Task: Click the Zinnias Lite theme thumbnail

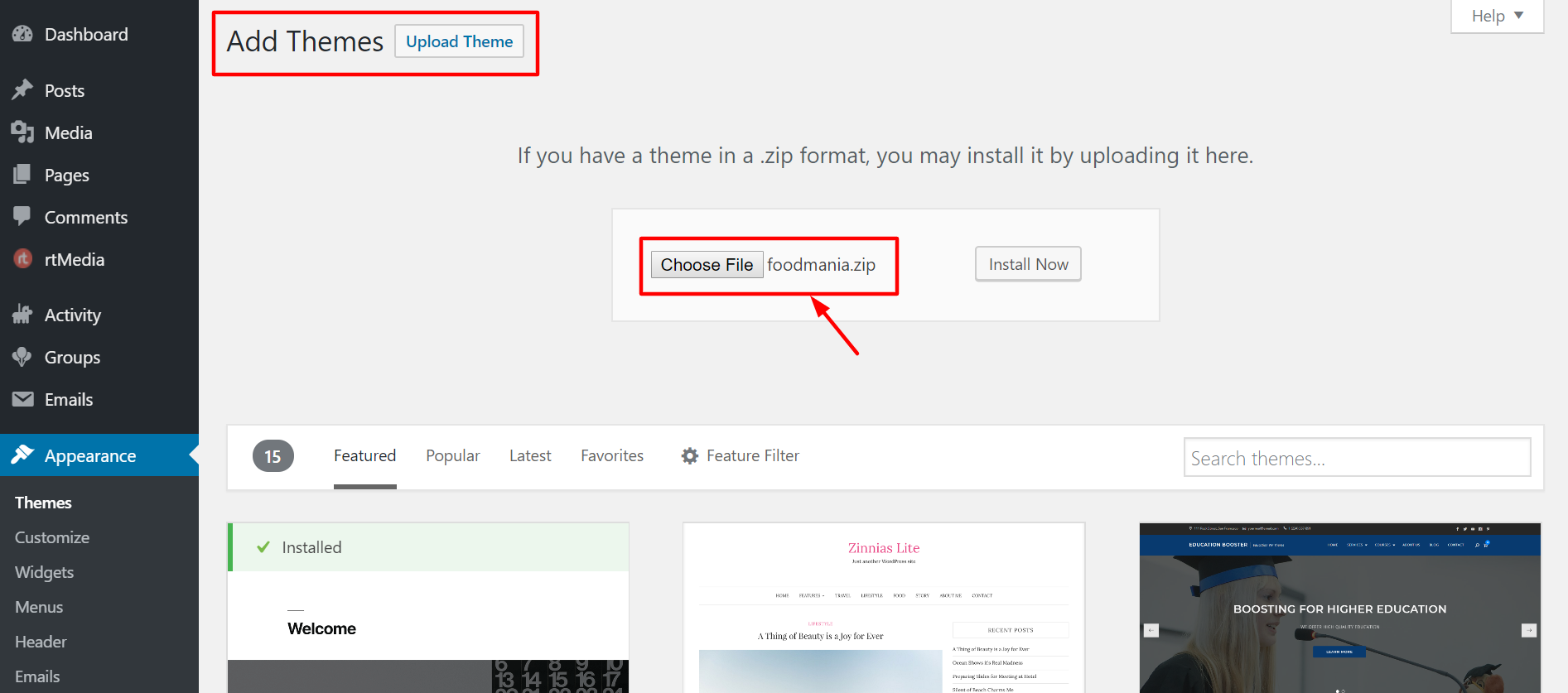Action: [884, 608]
